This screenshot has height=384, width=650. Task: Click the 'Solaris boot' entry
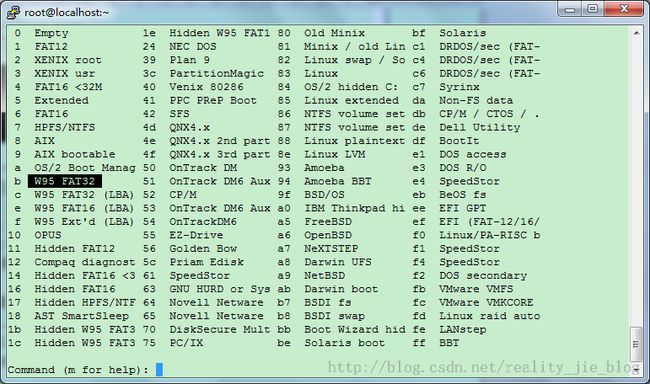[x=344, y=343]
